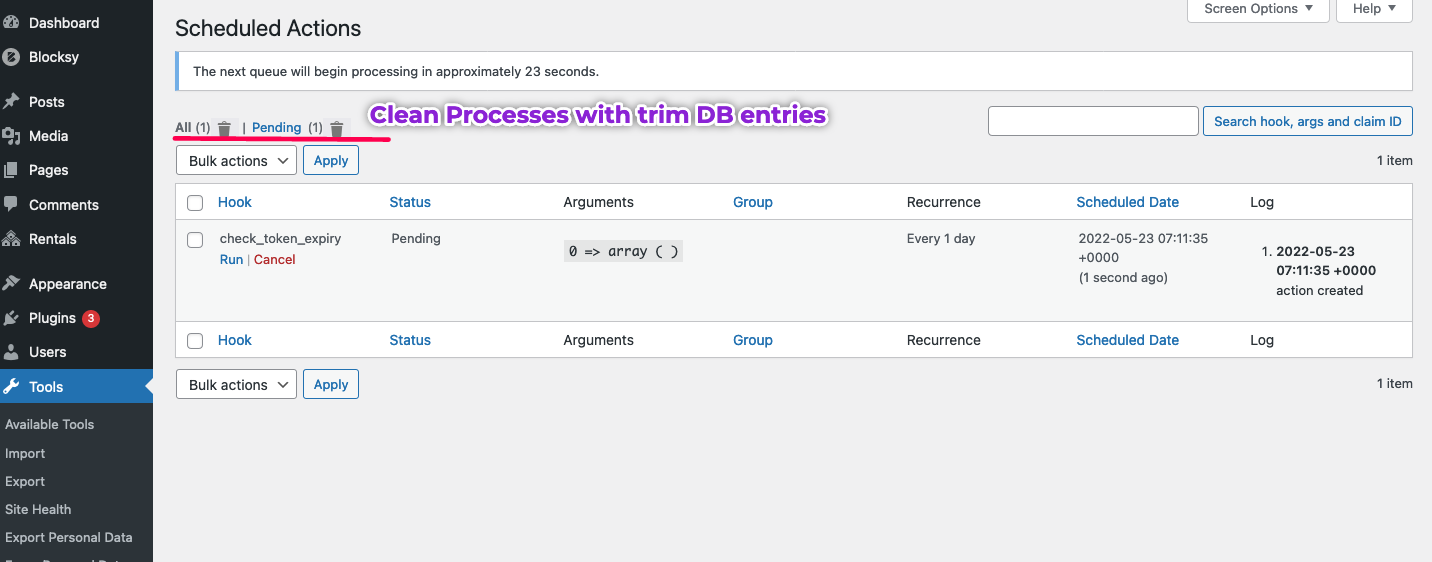Click the Media library icon

(12, 136)
